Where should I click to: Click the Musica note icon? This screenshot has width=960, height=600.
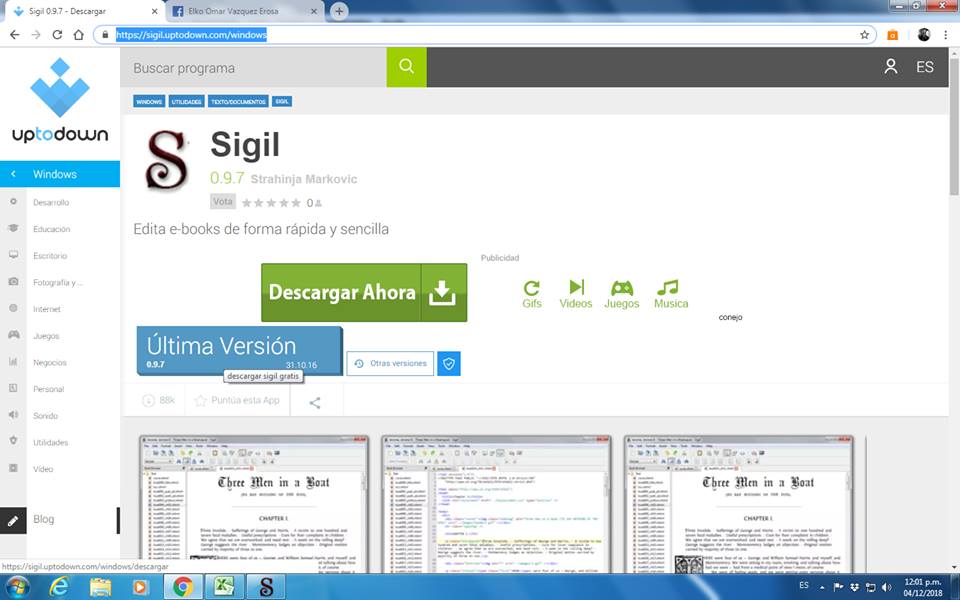pos(670,294)
